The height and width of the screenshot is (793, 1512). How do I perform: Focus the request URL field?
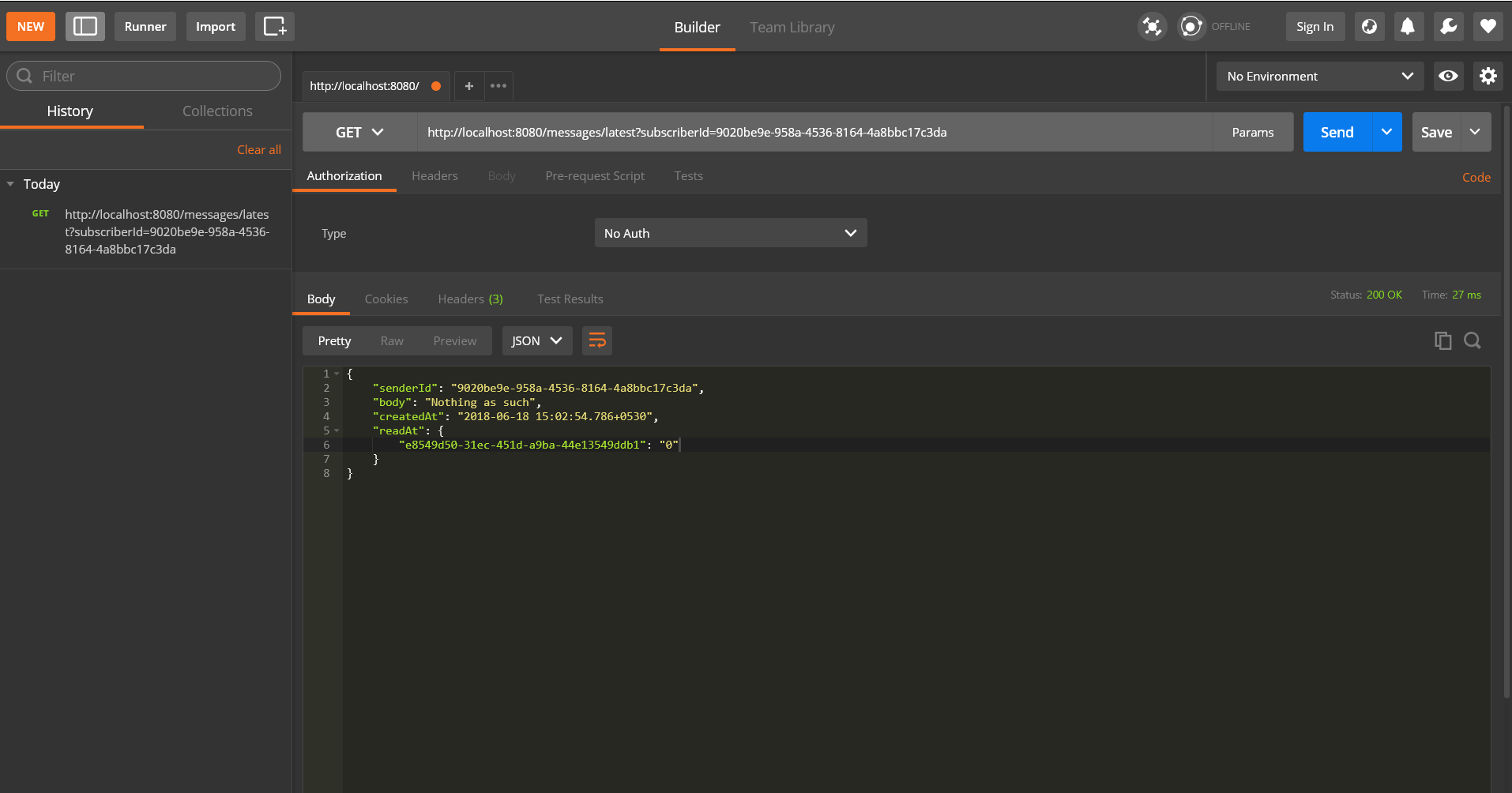[x=815, y=132]
